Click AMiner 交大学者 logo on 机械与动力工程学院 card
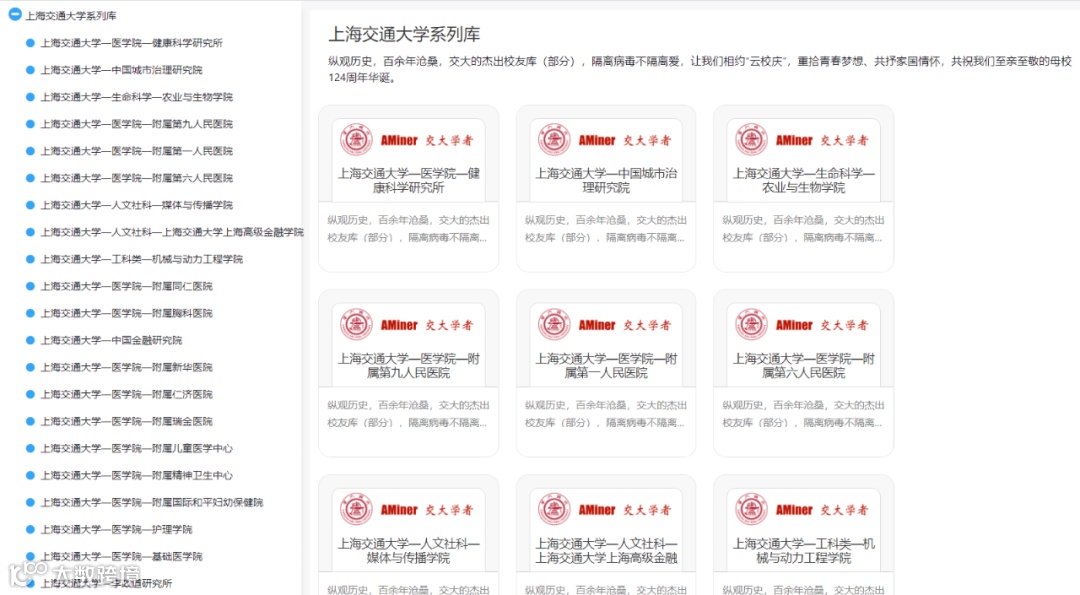 [x=822, y=510]
